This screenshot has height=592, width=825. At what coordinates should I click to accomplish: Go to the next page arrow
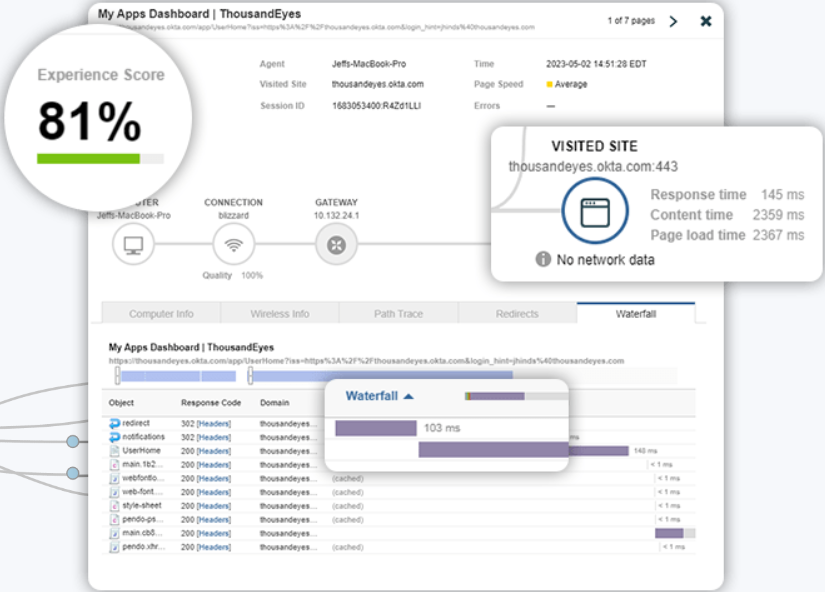tap(673, 22)
